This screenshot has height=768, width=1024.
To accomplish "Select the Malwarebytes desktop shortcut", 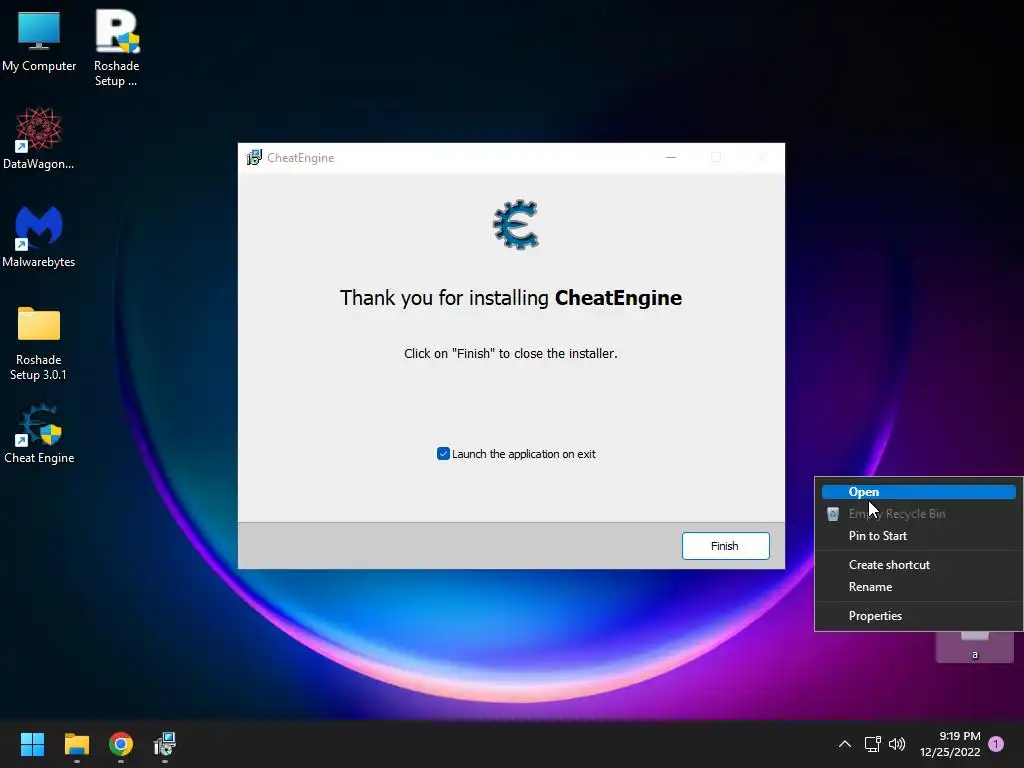I will pos(39,236).
